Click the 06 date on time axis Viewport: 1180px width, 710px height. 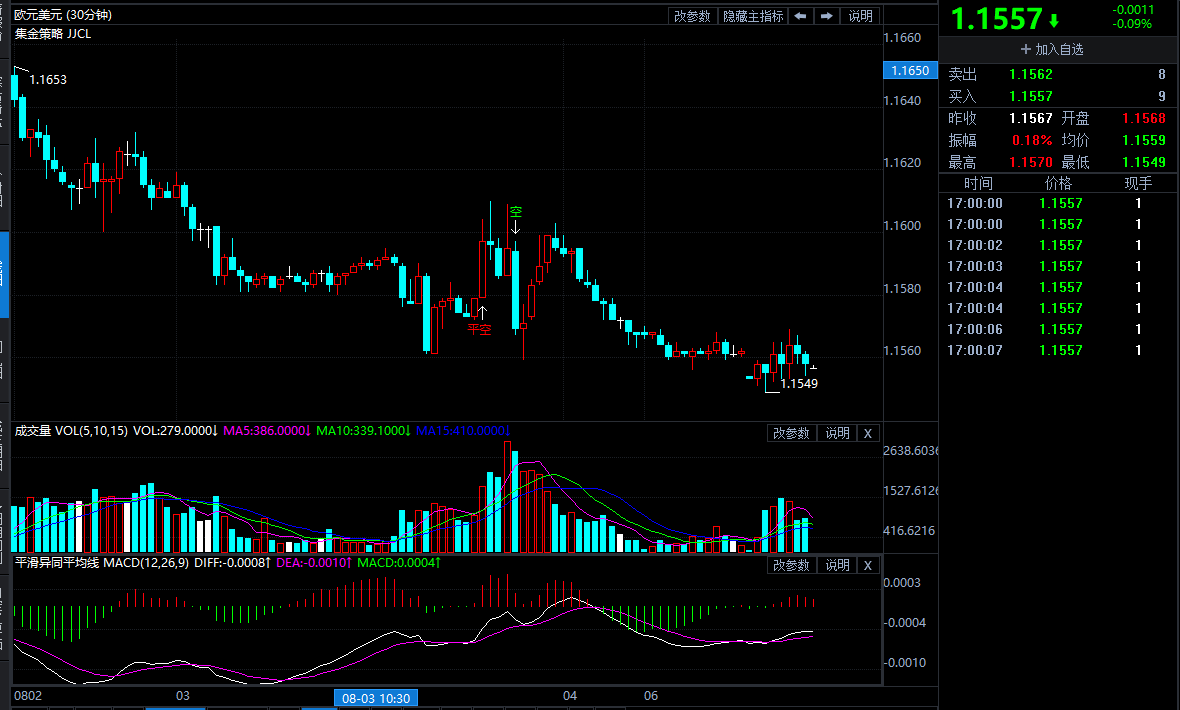click(x=651, y=696)
